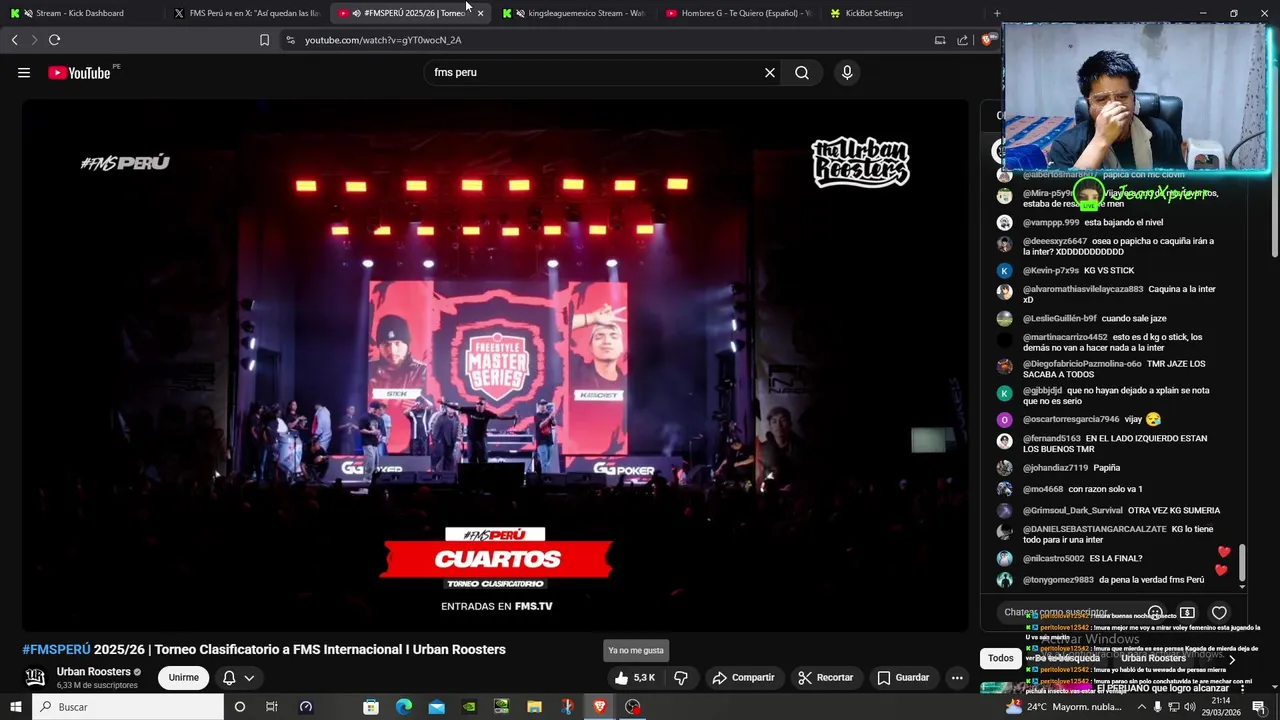
Task: Open chat user @Kevin-p7x9s
Action: pos(1051,270)
